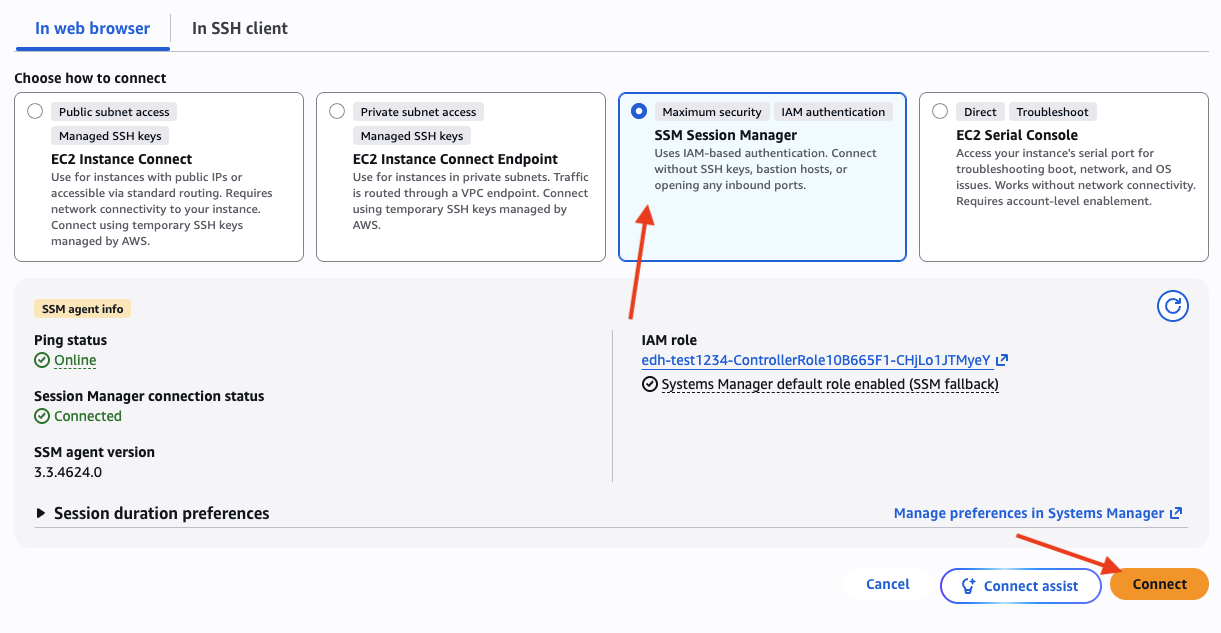Click Managed SSH keys tag under Private subnet
Image resolution: width=1221 pixels, height=633 pixels.
(412, 136)
